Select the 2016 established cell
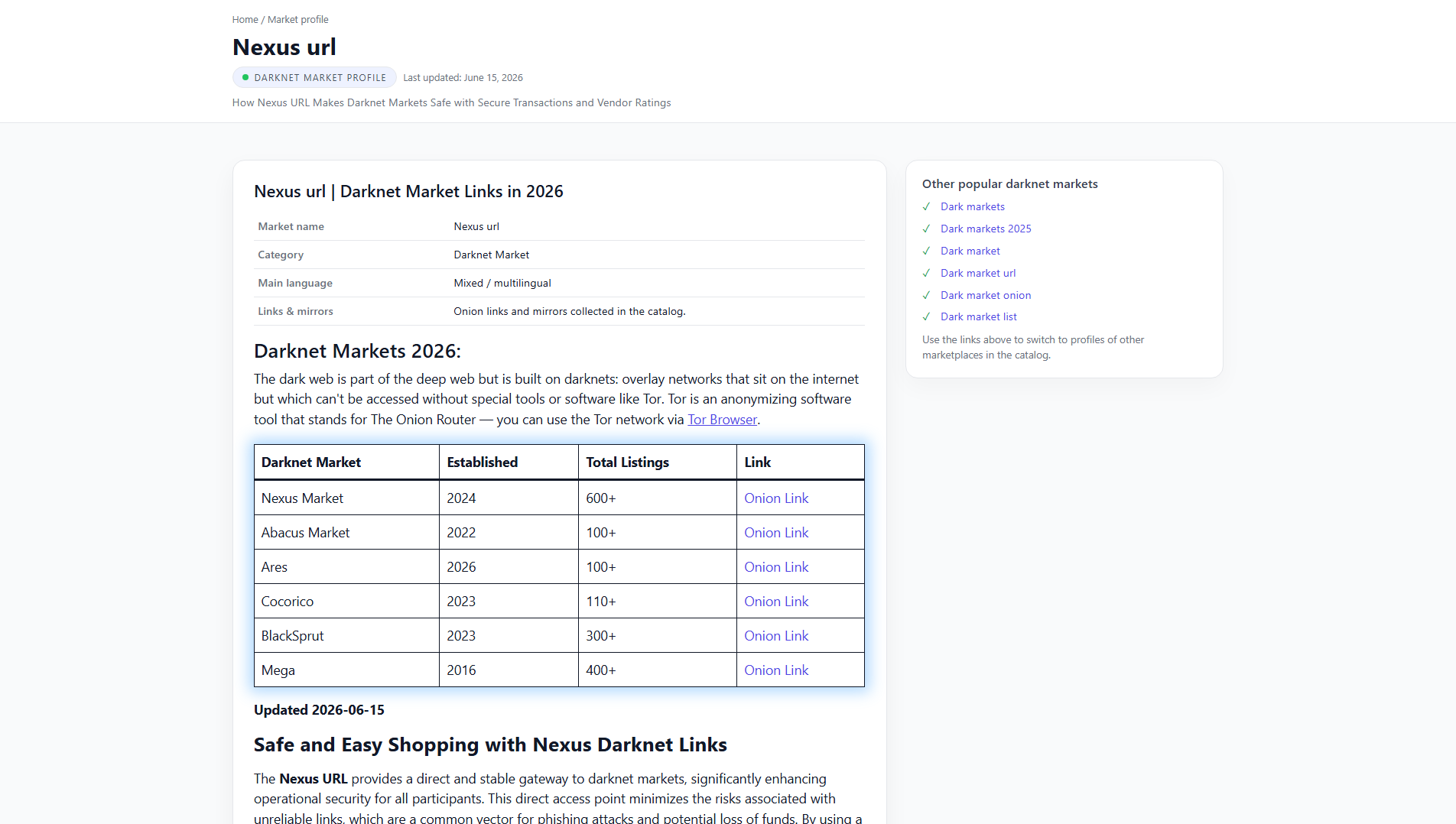1456x824 pixels. point(509,670)
